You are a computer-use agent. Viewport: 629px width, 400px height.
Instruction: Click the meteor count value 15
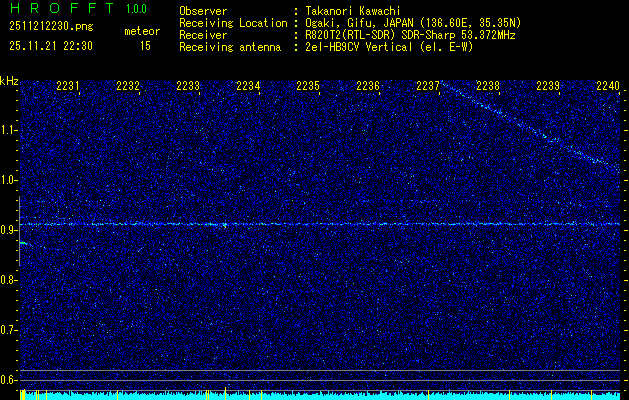pyautogui.click(x=145, y=46)
